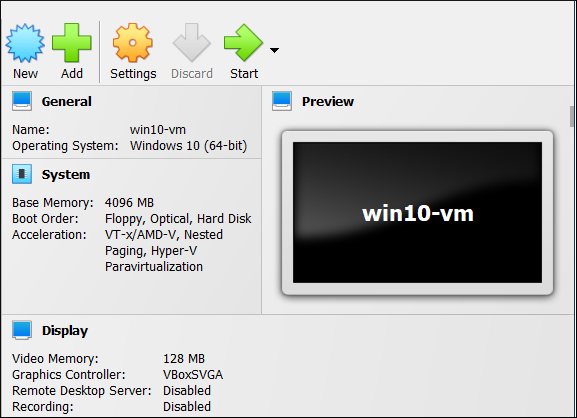The height and width of the screenshot is (418, 577).
Task: Click the '128 MB' video memory value
Action: [x=184, y=359]
